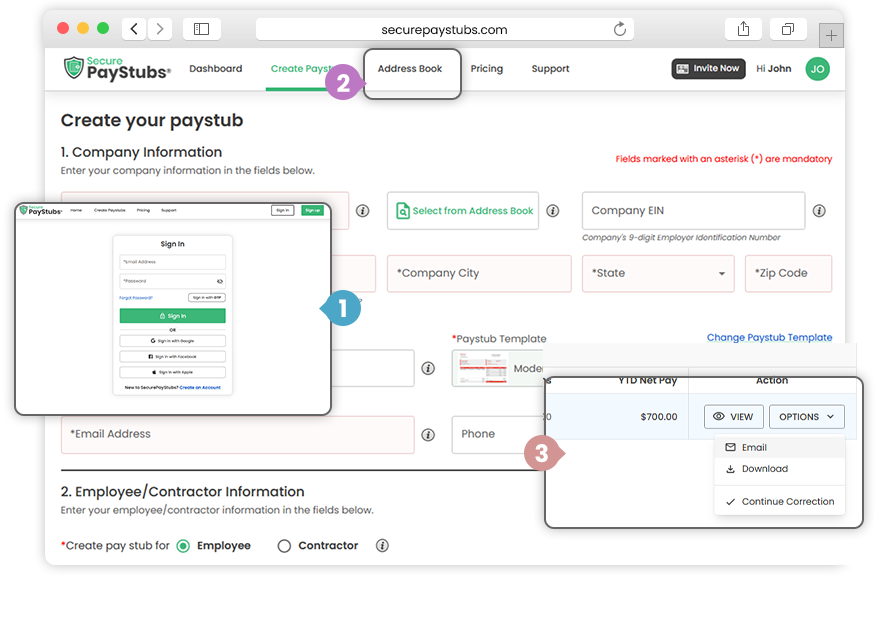This screenshot has width=885, height=620.
Task: Toggle password visibility eye in Sign In
Action: pos(220,281)
